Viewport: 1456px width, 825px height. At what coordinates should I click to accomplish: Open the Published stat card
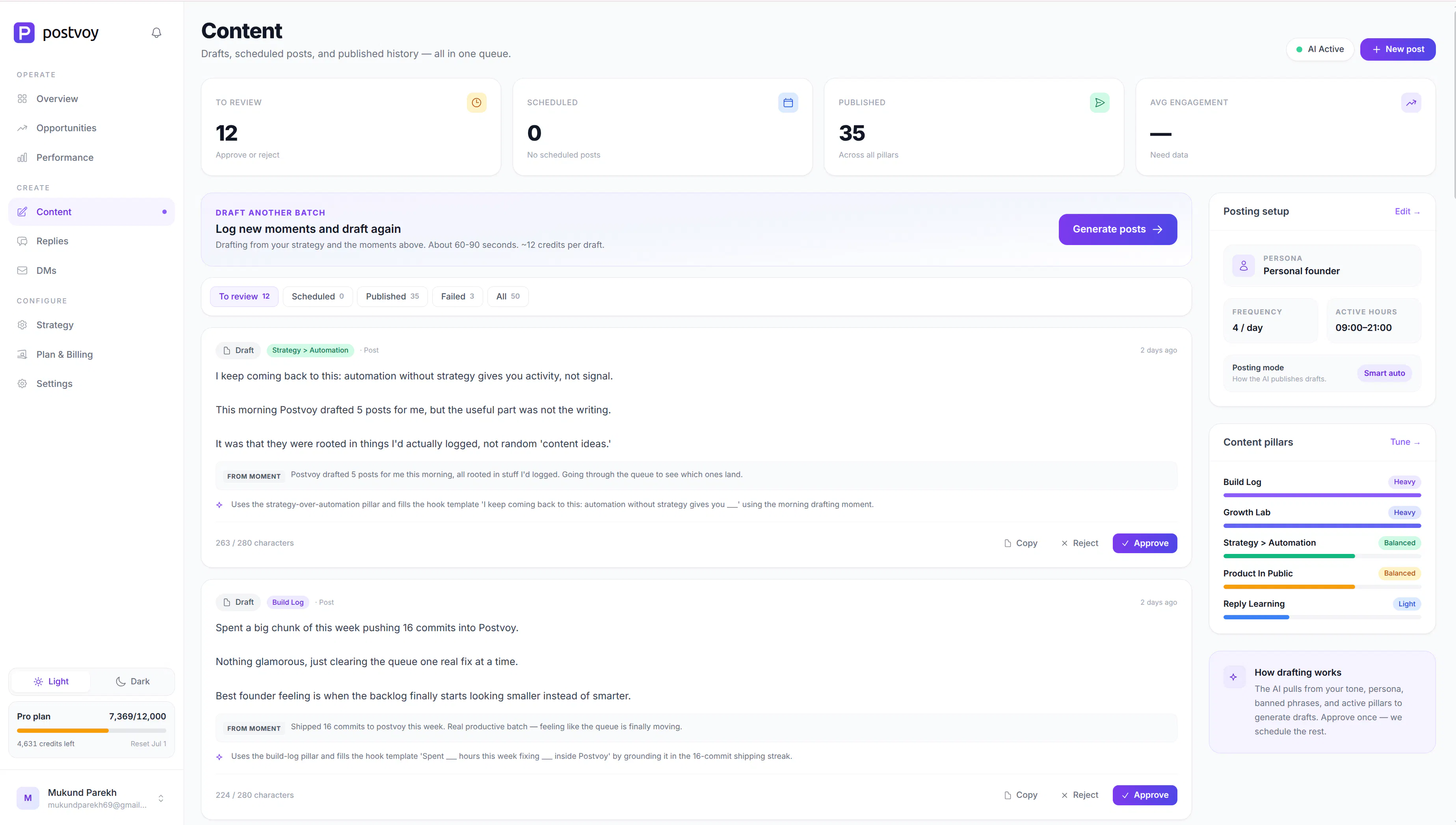coord(974,127)
